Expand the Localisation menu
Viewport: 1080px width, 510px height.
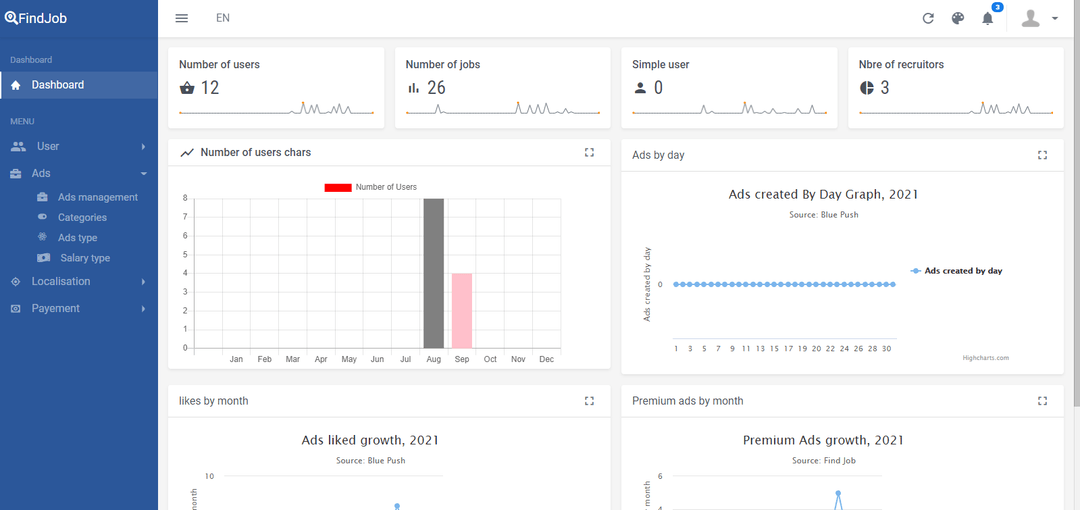pyautogui.click(x=78, y=281)
